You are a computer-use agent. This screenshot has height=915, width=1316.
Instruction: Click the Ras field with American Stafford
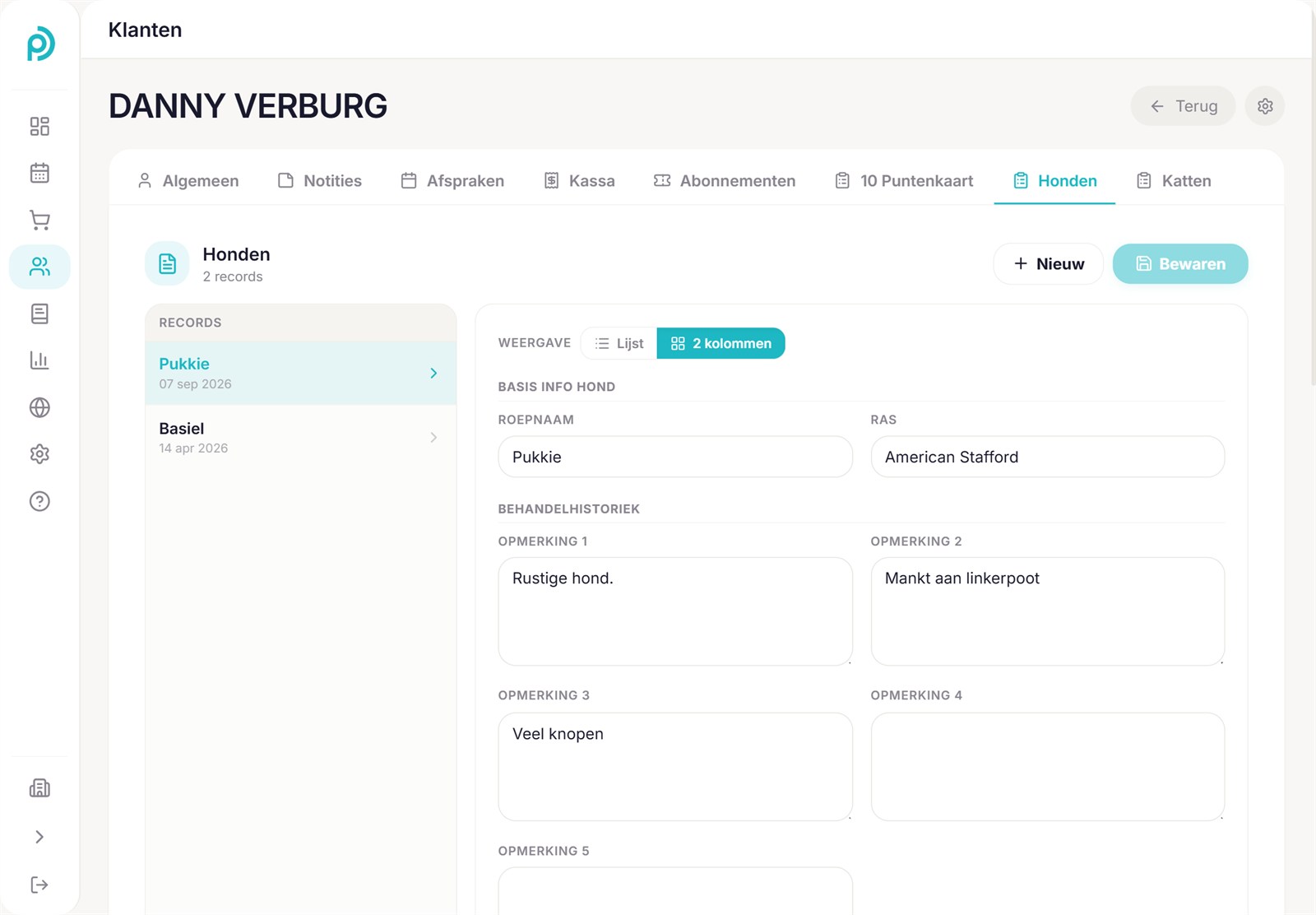[1048, 457]
